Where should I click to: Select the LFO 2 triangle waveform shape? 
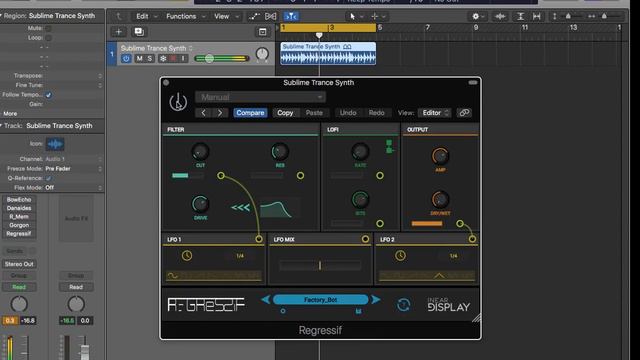(439, 276)
